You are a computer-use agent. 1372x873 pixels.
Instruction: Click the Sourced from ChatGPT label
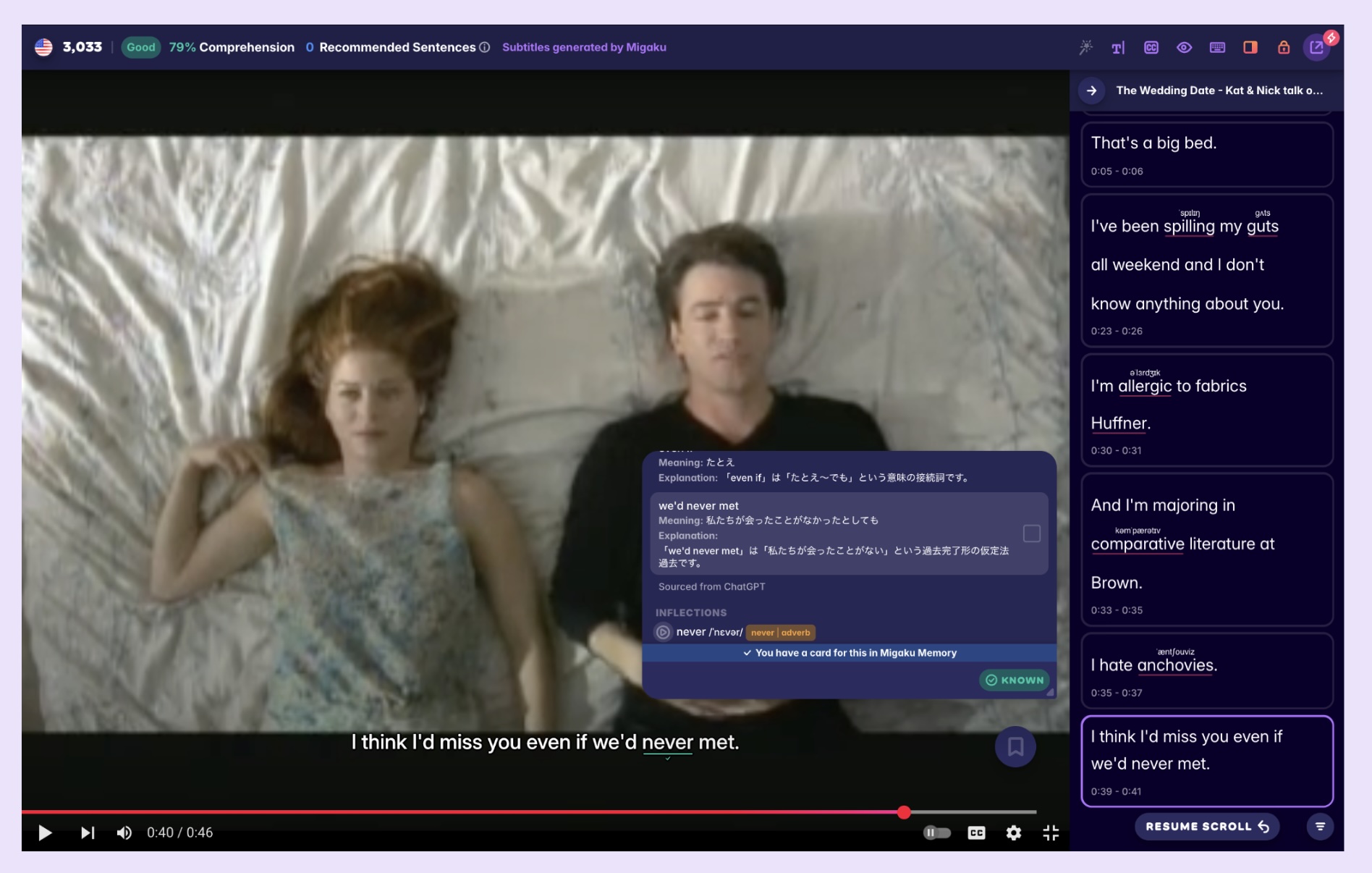tap(711, 587)
